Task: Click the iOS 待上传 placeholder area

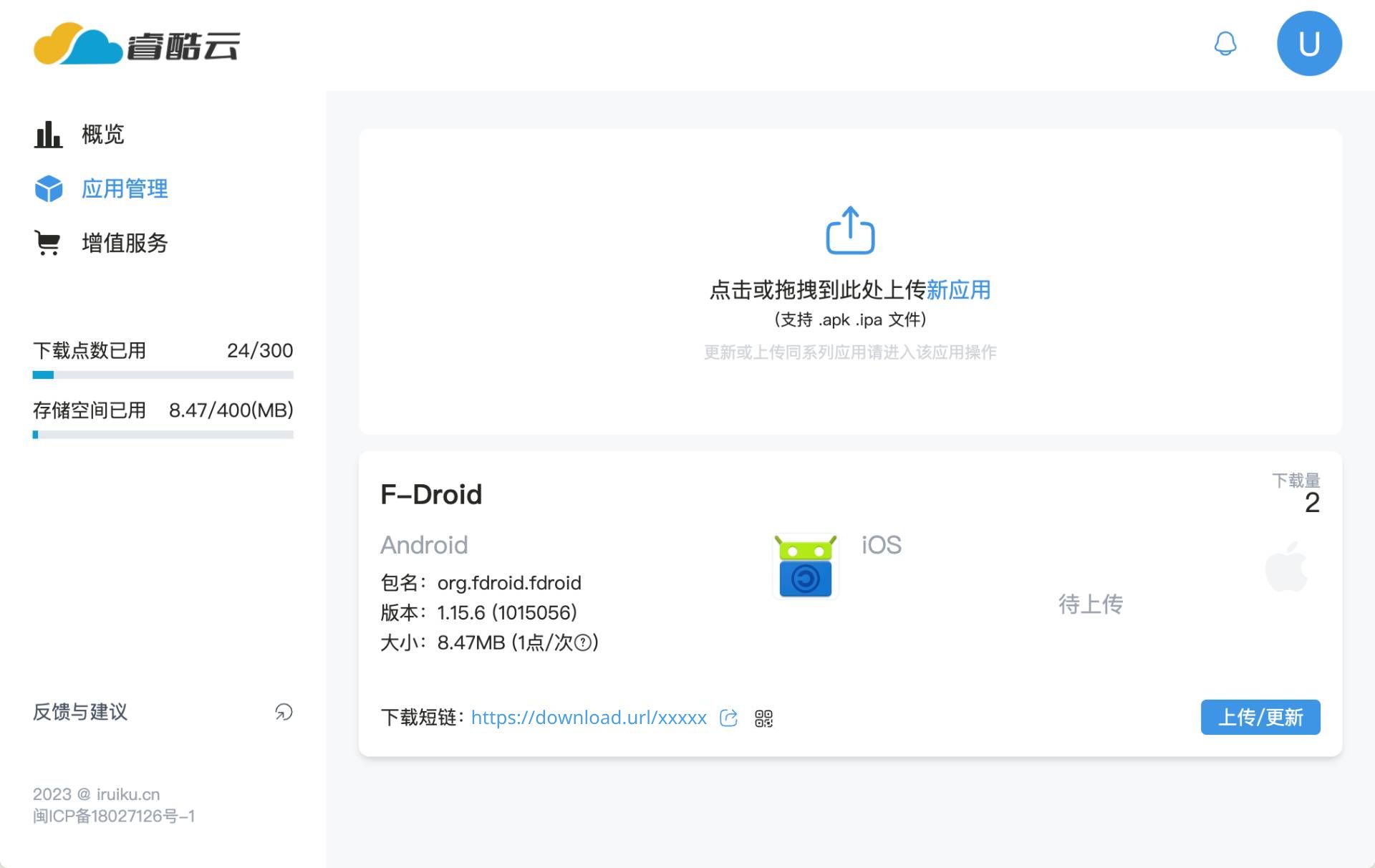Action: (1090, 604)
